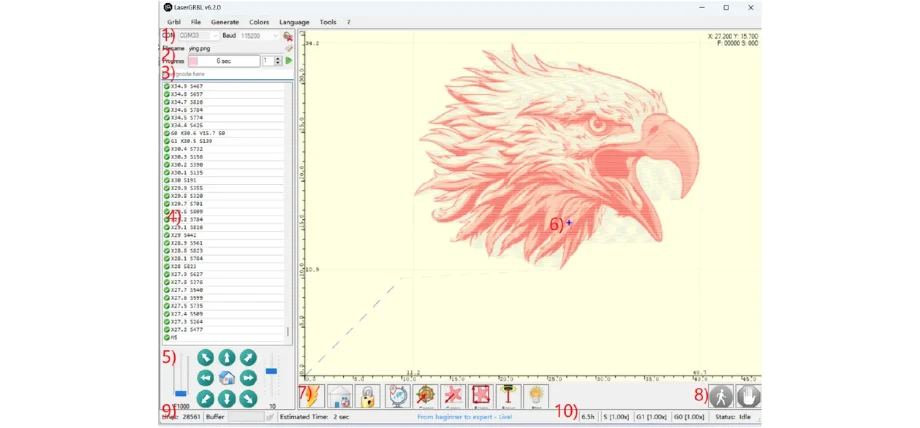Image resolution: width=920 pixels, height=428 pixels.
Task: Jog laser right with the east arrow
Action: pos(248,378)
